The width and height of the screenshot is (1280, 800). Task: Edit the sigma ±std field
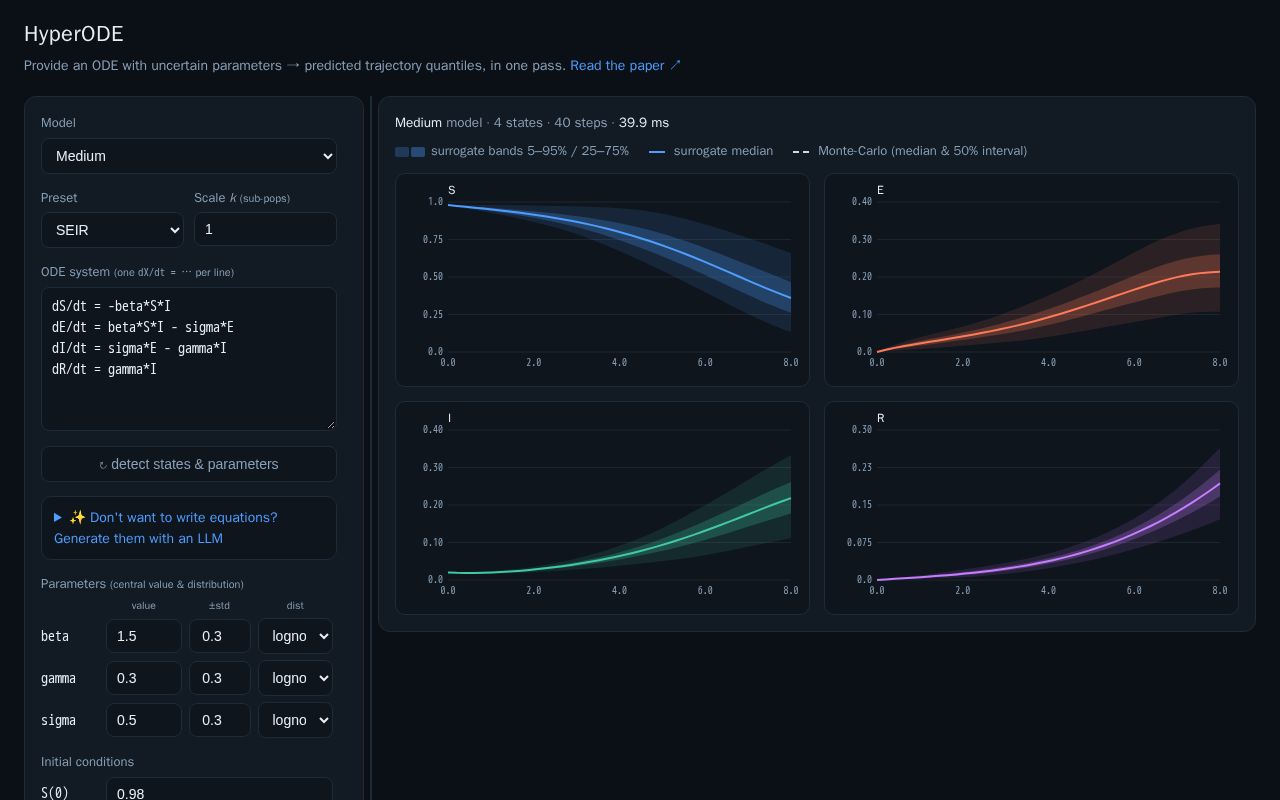pyautogui.click(x=220, y=720)
